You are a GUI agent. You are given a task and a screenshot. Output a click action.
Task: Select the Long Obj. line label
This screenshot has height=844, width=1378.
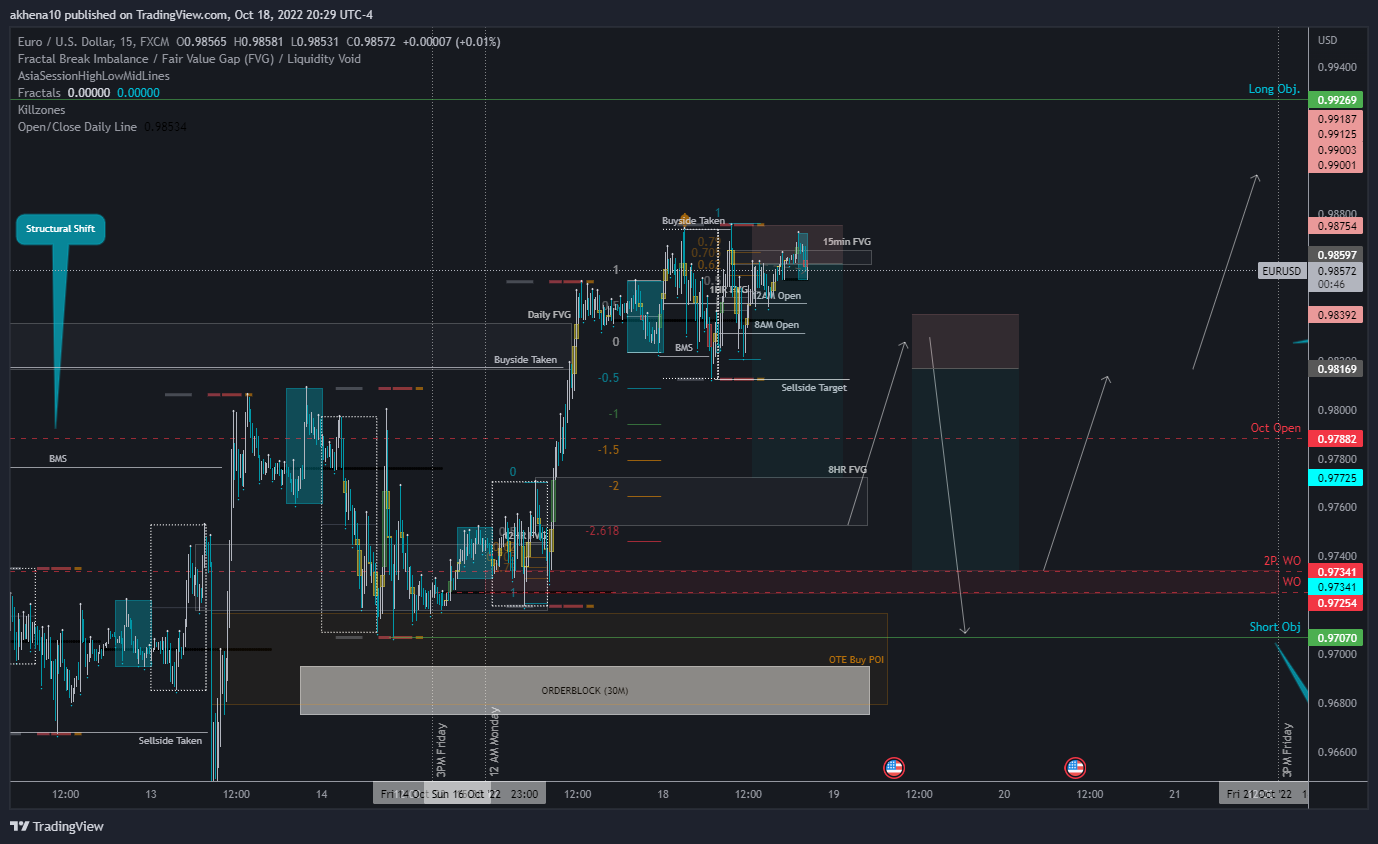[x=1275, y=89]
